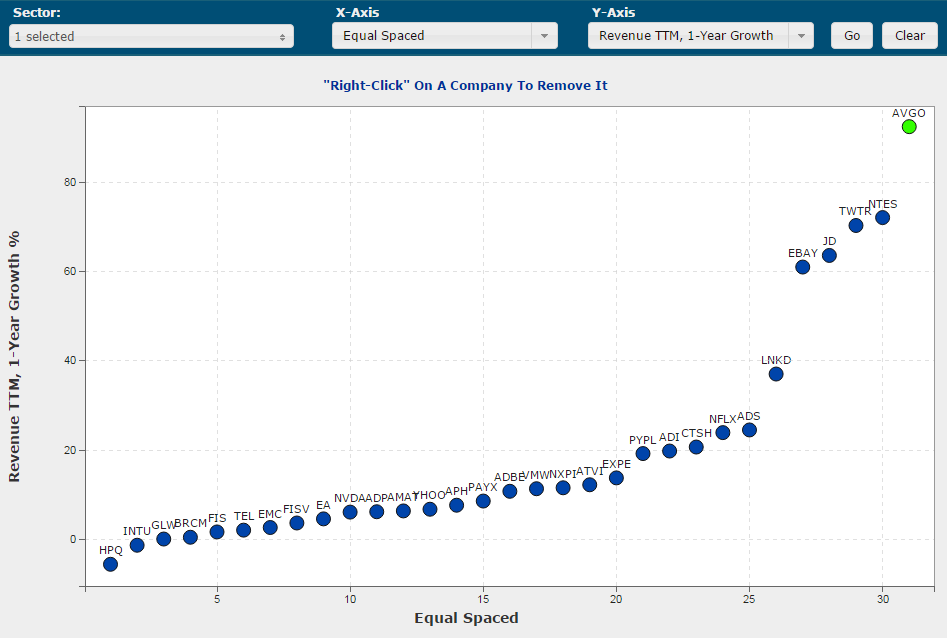
Task: Select the FIS data point
Action: tap(217, 532)
